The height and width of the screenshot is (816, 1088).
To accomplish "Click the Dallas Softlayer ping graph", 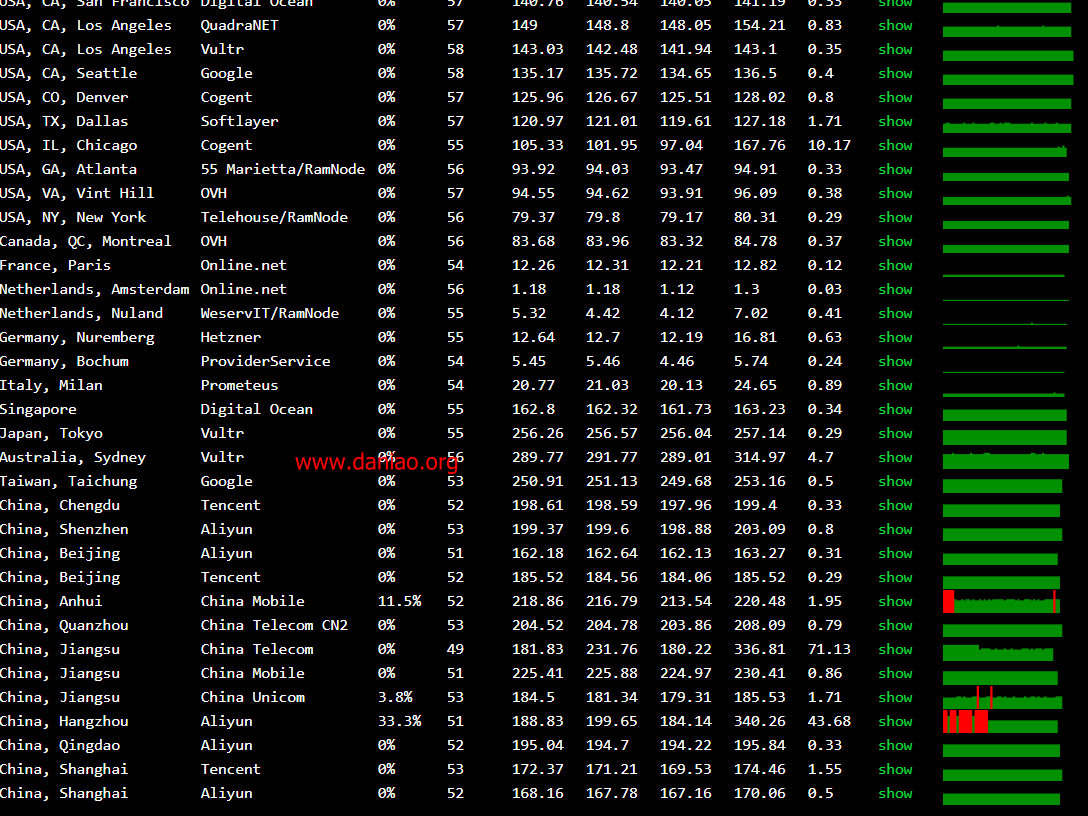I will point(1007,126).
